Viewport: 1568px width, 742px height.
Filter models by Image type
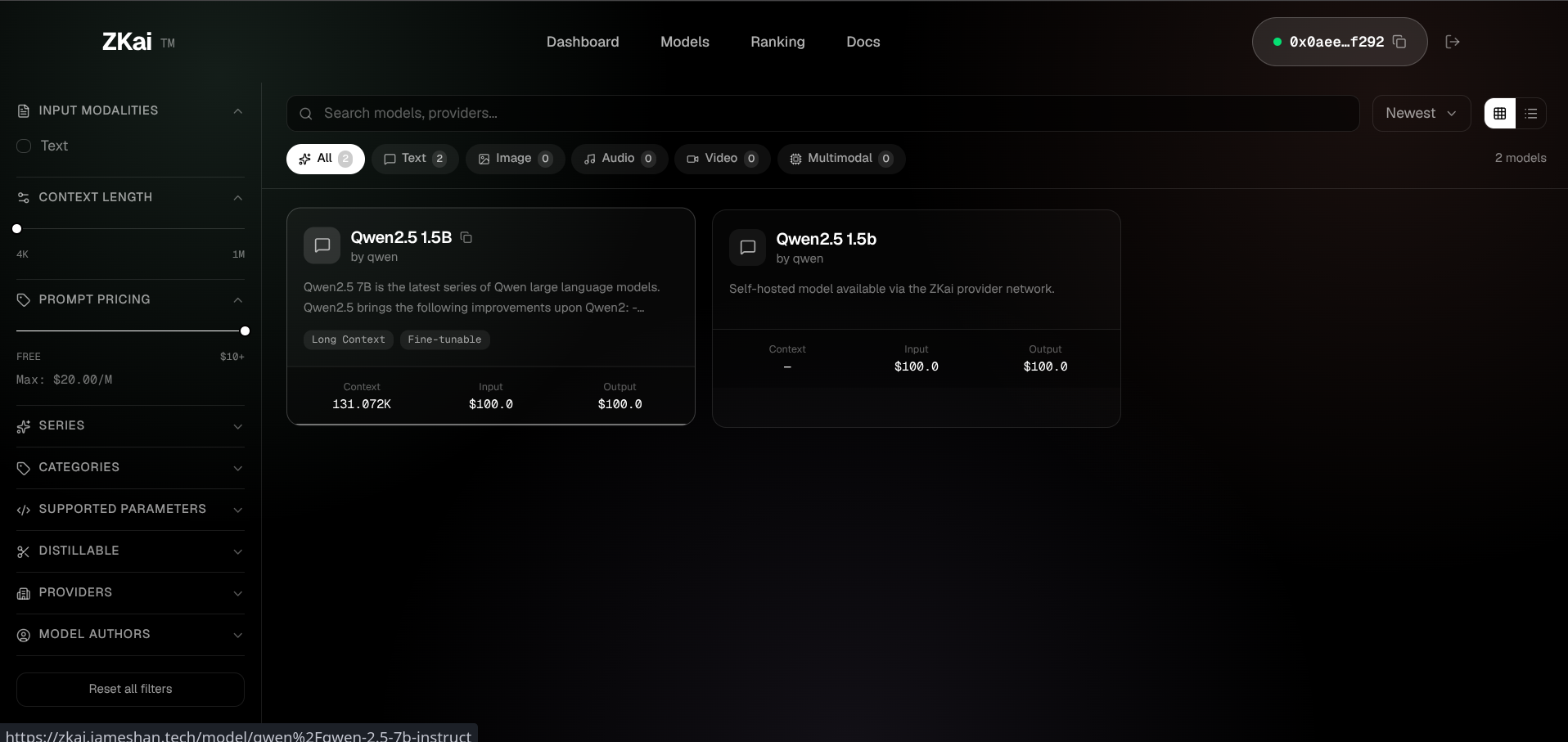pos(515,159)
